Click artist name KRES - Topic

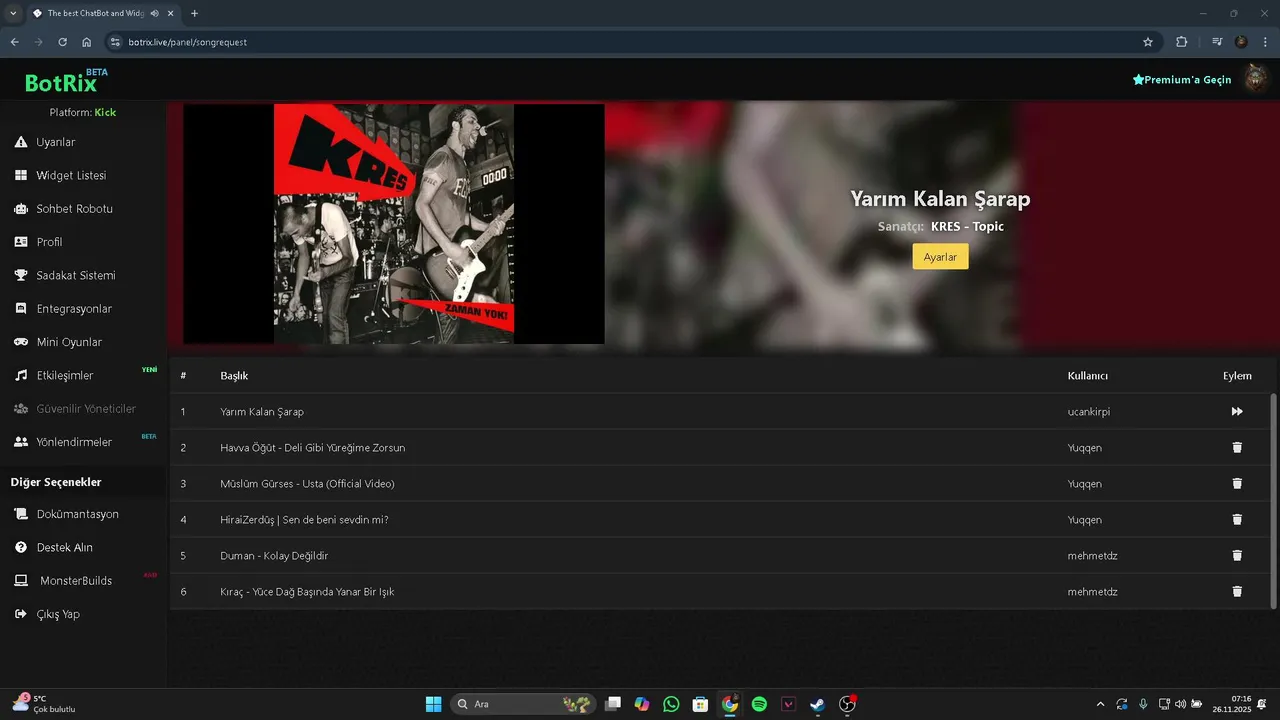[967, 226]
